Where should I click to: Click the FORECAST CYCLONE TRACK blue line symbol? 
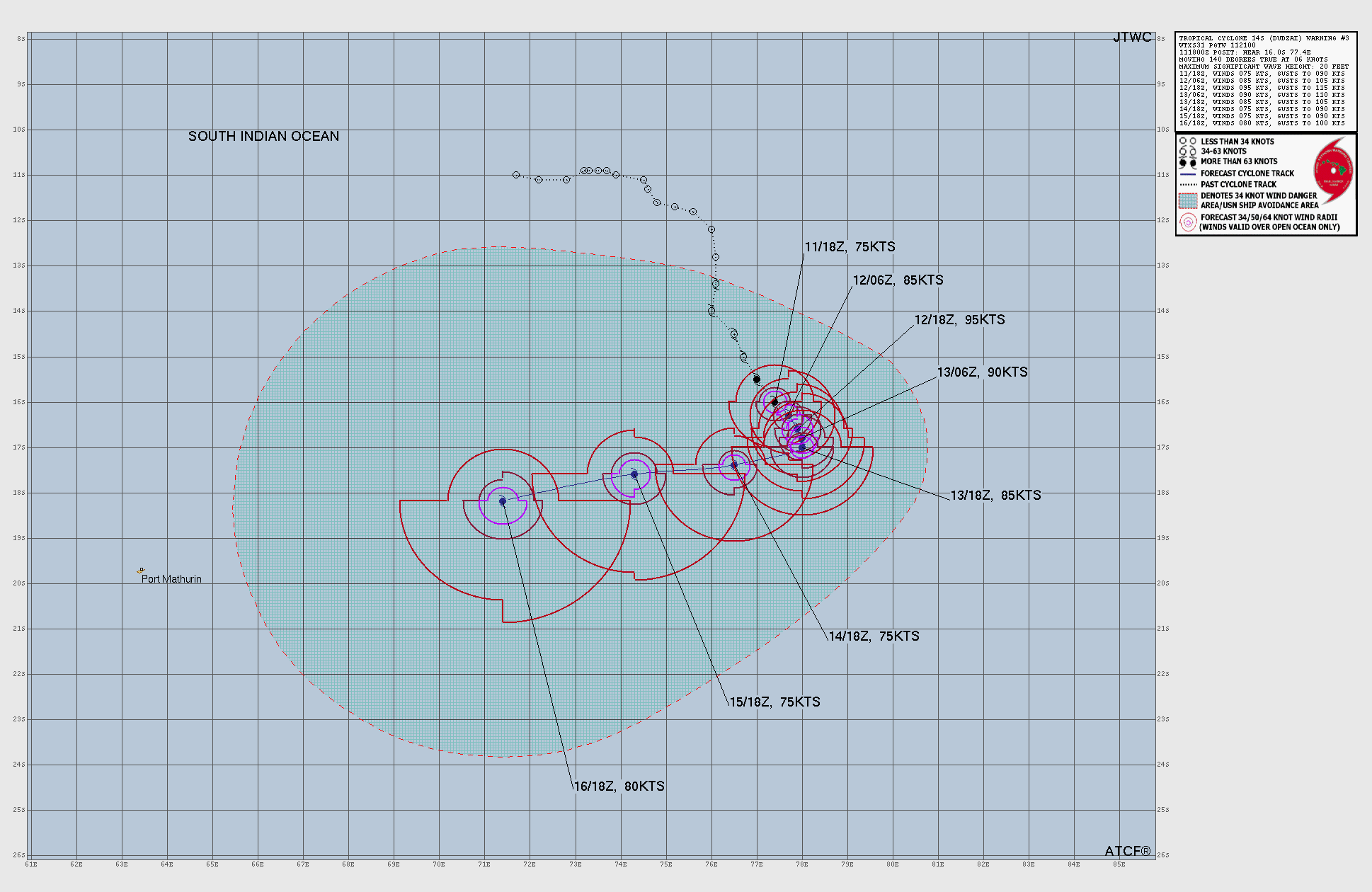coord(1187,173)
